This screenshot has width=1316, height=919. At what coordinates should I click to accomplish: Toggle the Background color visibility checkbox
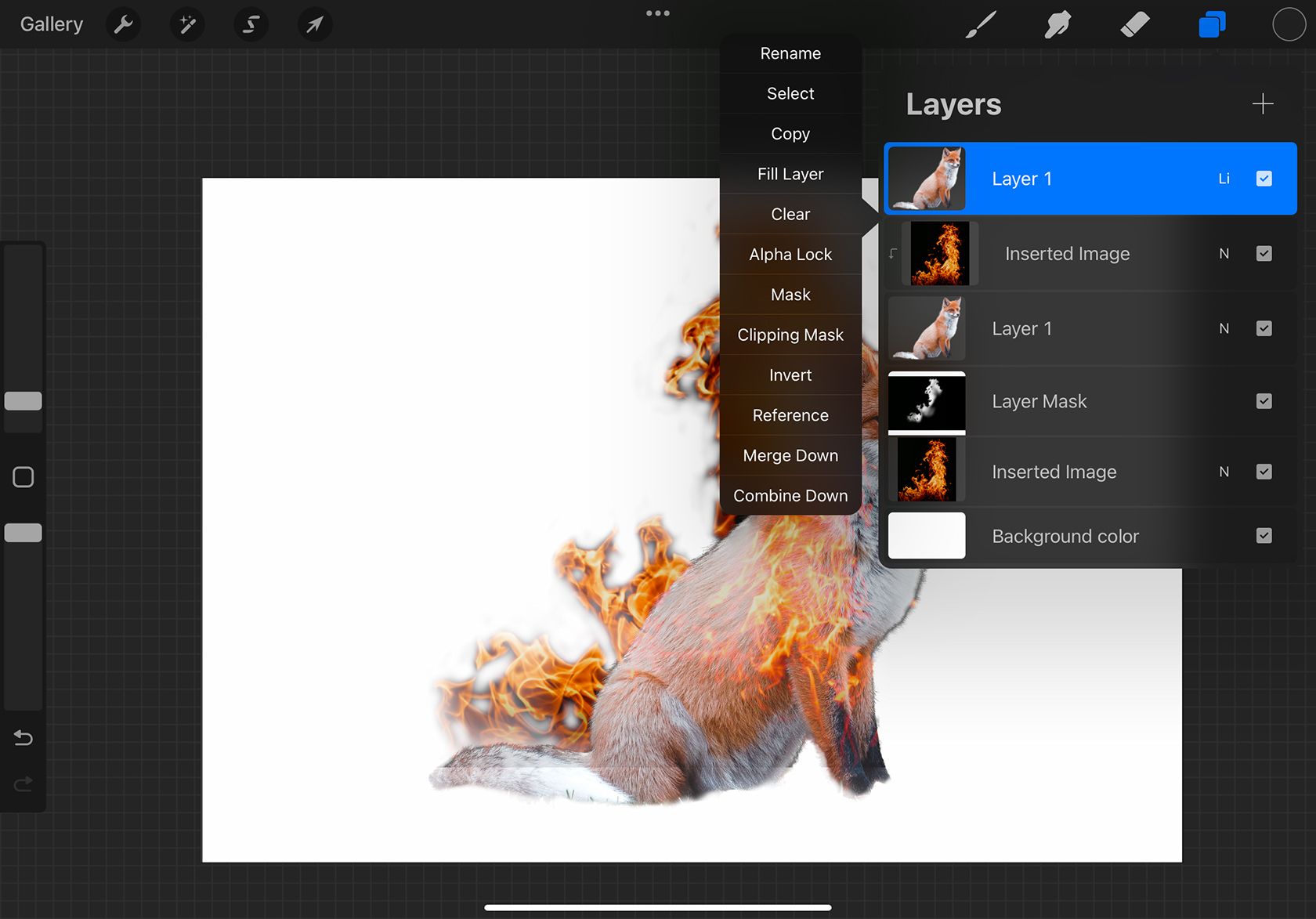(1264, 536)
